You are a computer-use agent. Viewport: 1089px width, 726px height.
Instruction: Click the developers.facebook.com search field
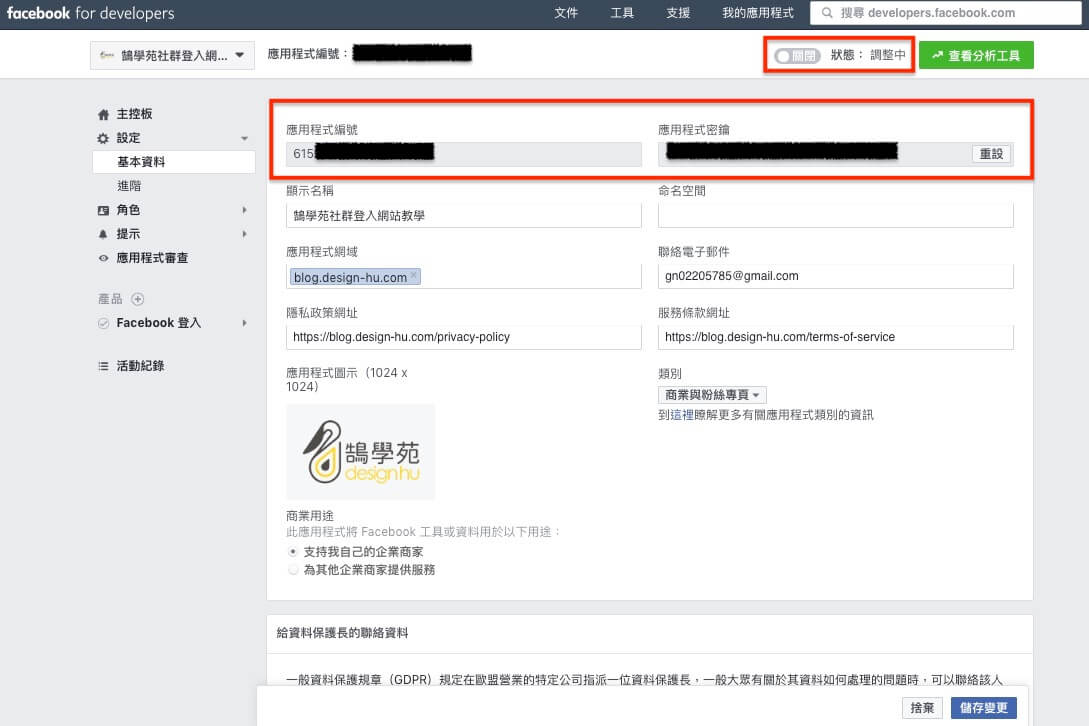tap(945, 13)
